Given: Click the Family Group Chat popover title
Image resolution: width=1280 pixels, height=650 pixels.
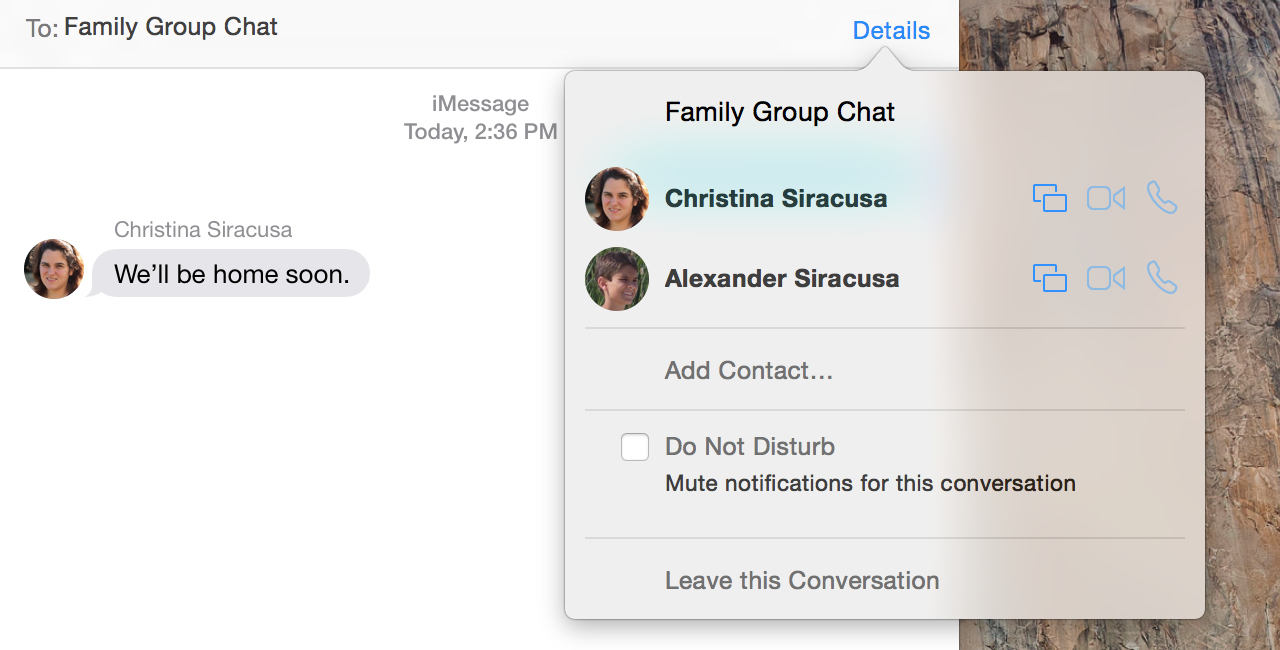Looking at the screenshot, I should pyautogui.click(x=780, y=112).
